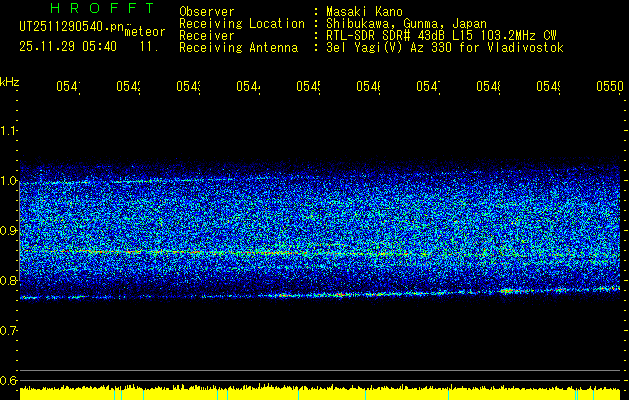Click the 0543 time marker
This screenshot has height=400, width=629.
189,86
